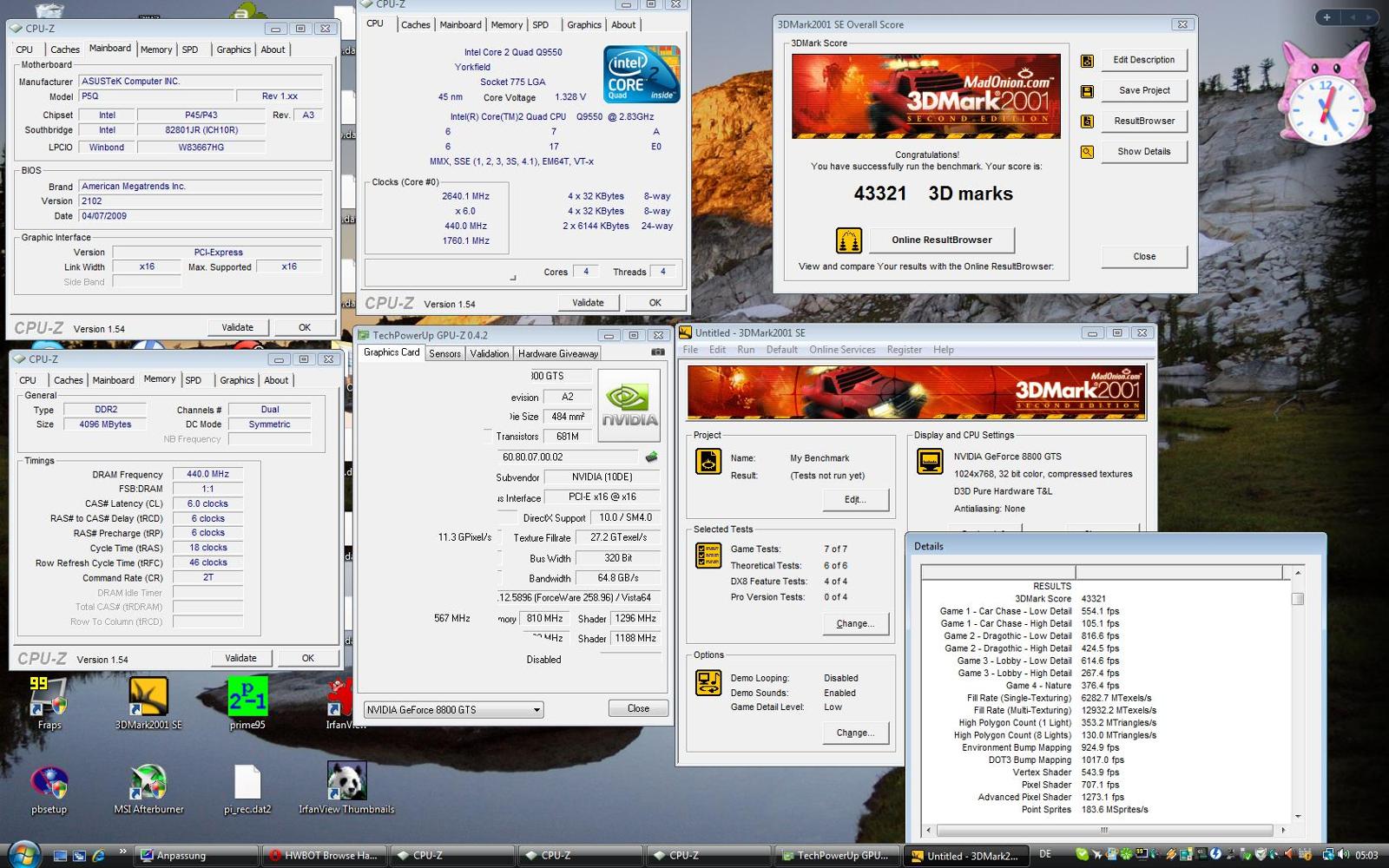Open the About tab in CPU-Z Memory window

tap(276, 380)
